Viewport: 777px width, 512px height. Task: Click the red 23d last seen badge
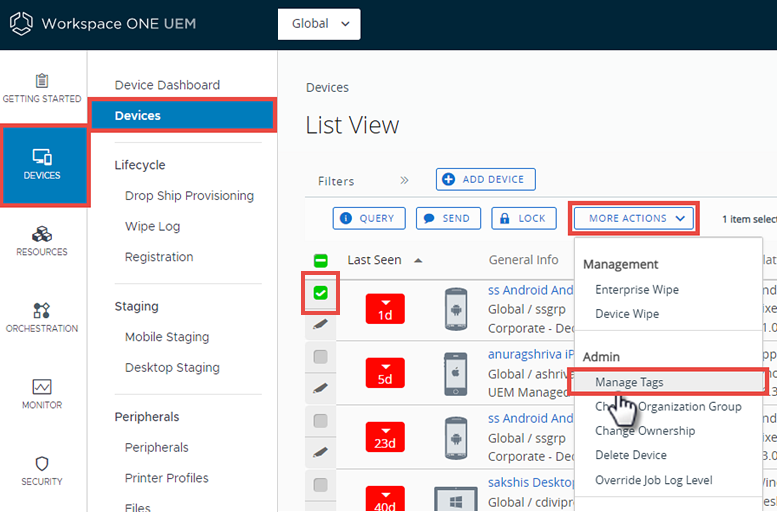385,437
